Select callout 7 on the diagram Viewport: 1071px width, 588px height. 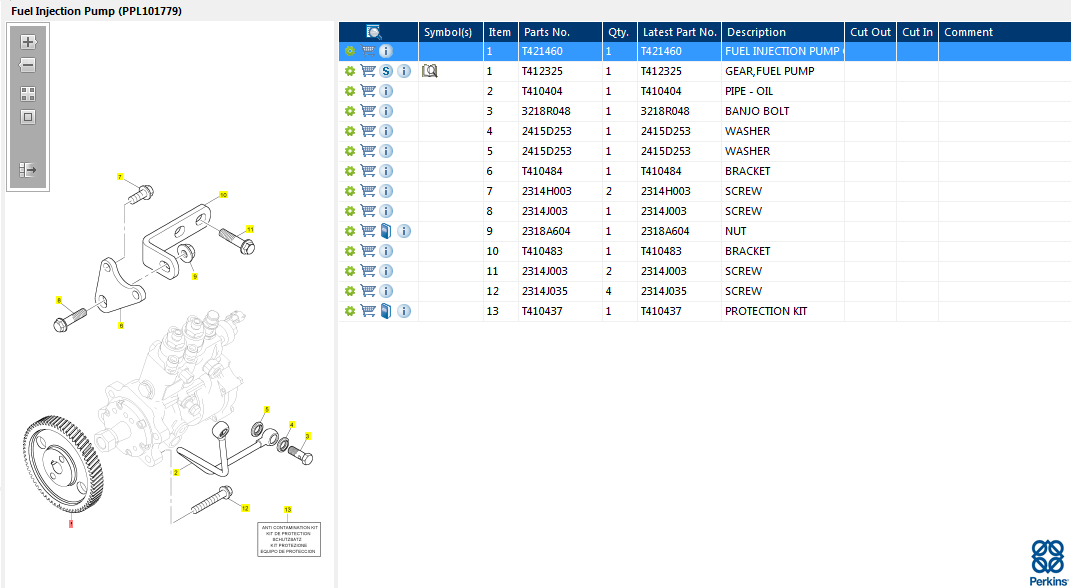click(120, 177)
